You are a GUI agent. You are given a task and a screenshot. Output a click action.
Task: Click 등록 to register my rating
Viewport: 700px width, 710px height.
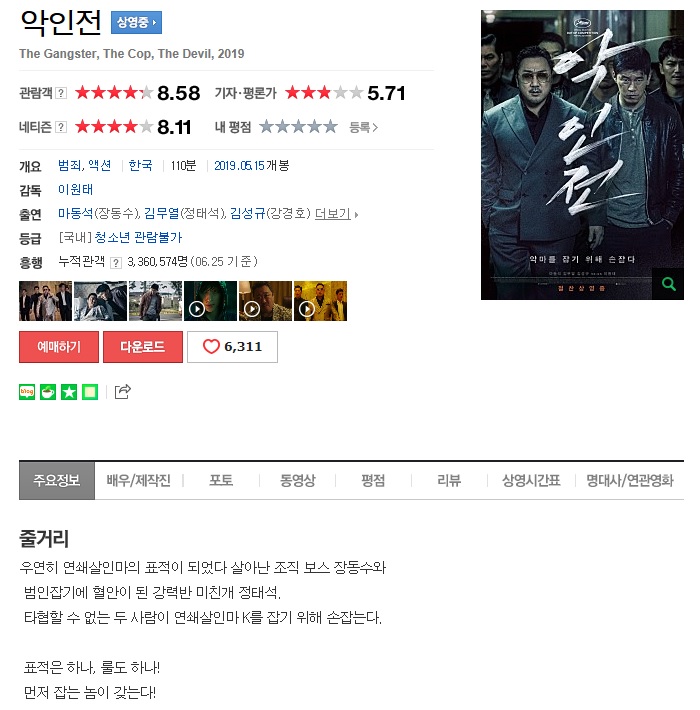[x=363, y=127]
